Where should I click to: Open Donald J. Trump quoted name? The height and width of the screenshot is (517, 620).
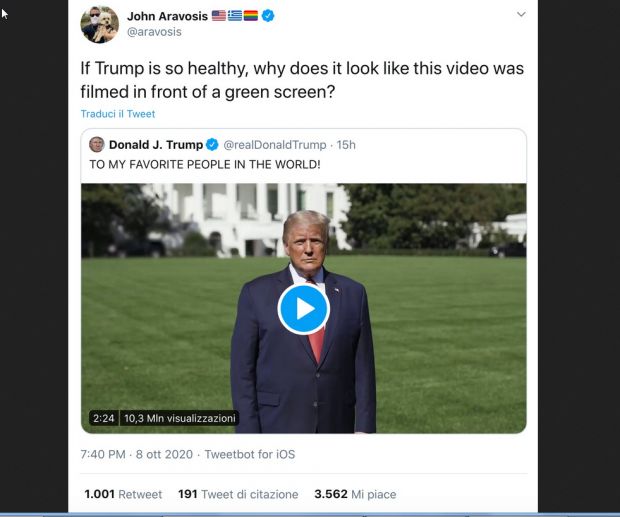(x=156, y=145)
